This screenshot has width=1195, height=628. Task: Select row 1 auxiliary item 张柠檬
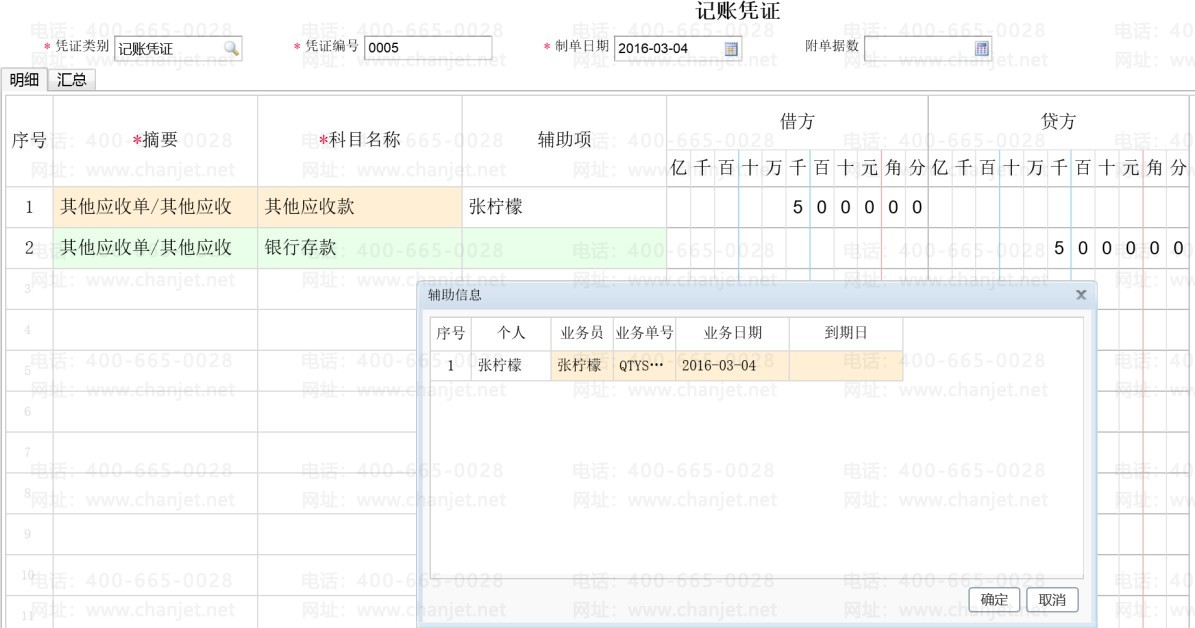(564, 207)
